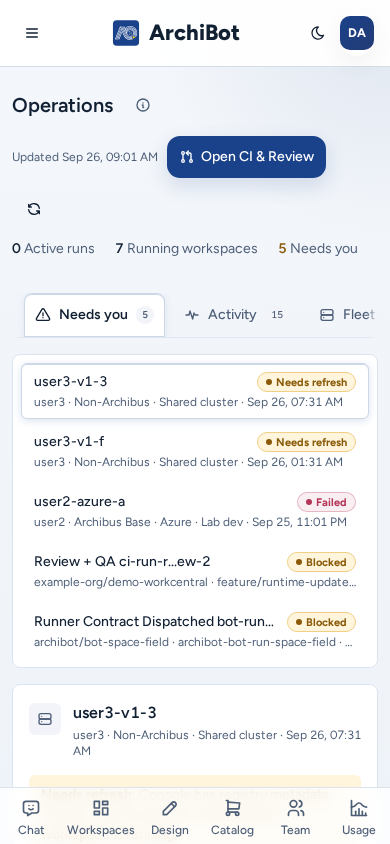
Task: Open Review + QA ci-run blocked row
Action: (195, 571)
